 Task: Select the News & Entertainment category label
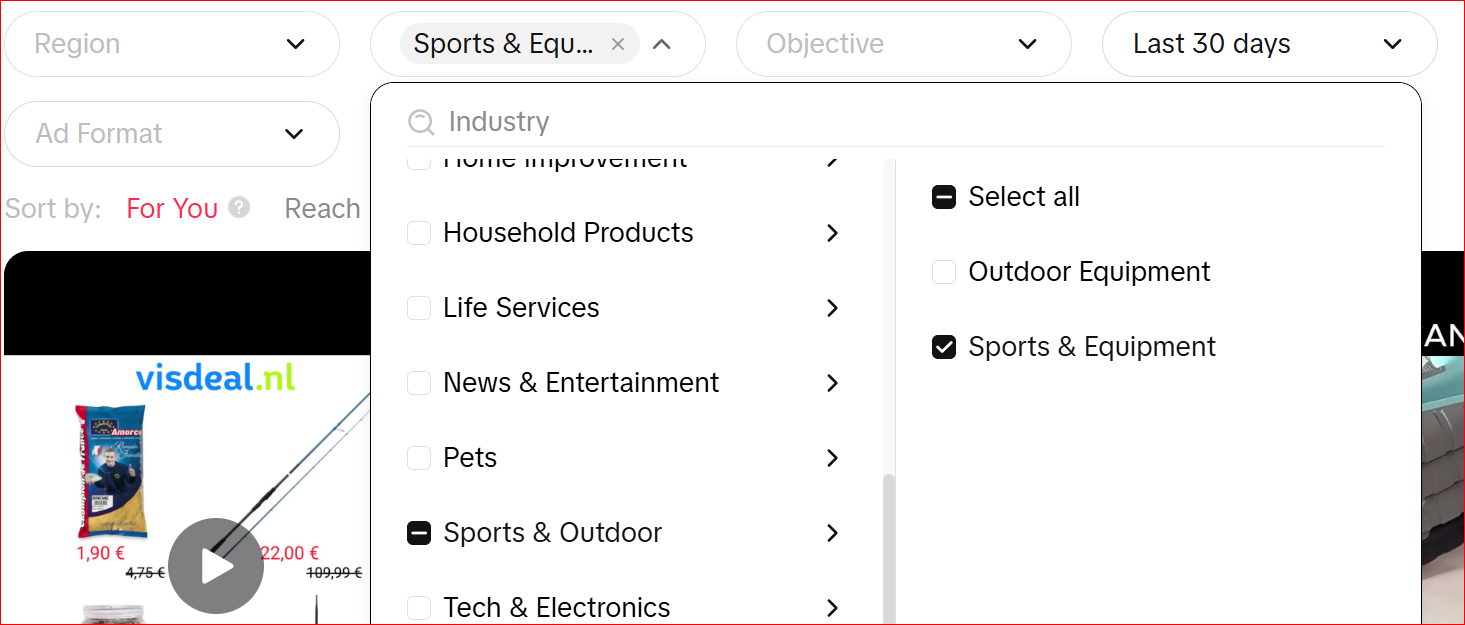(x=581, y=383)
